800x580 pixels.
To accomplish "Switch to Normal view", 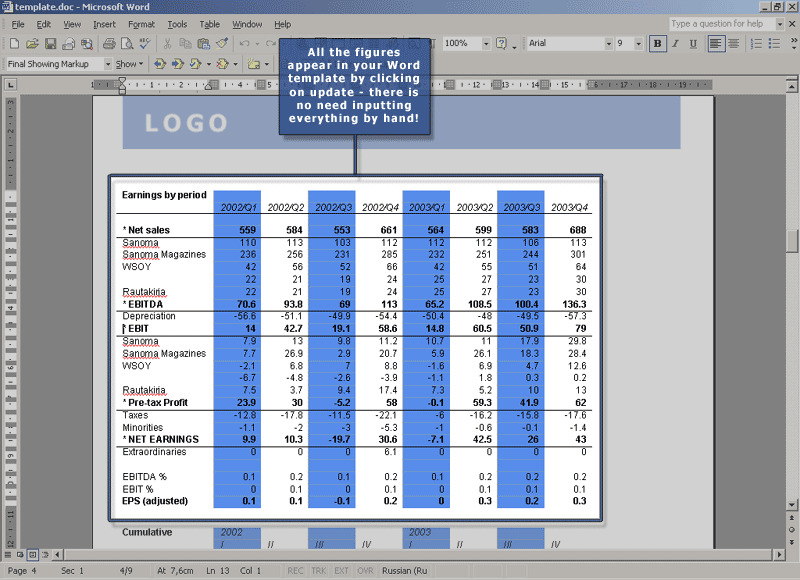I will 8,554.
